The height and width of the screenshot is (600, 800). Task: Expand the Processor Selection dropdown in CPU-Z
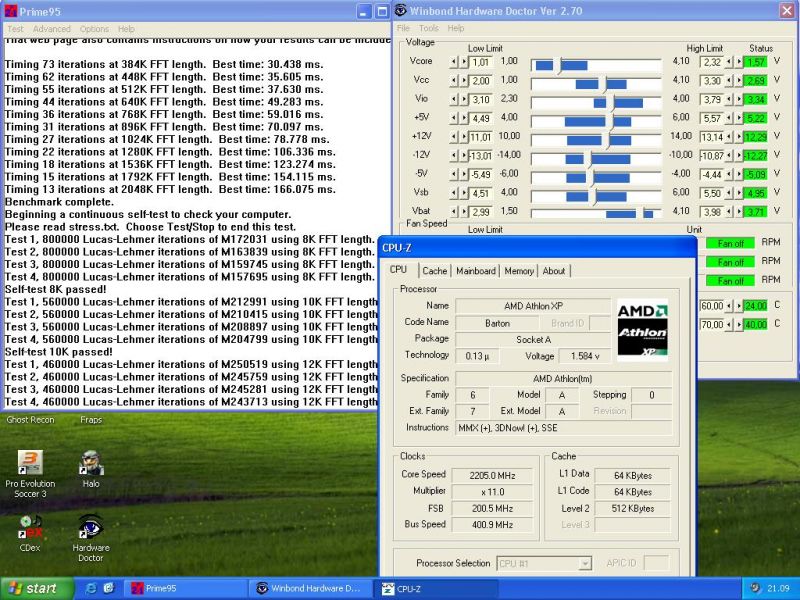pos(585,564)
